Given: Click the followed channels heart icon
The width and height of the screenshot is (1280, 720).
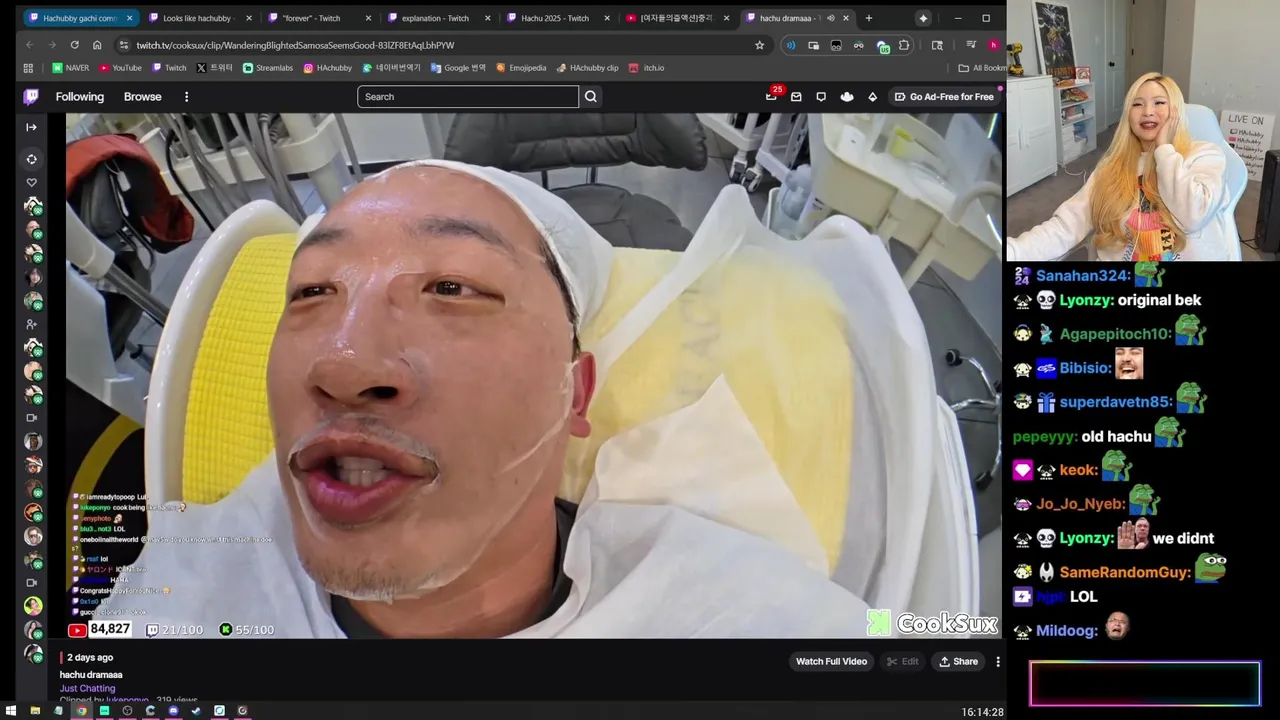Looking at the screenshot, I should [31, 182].
